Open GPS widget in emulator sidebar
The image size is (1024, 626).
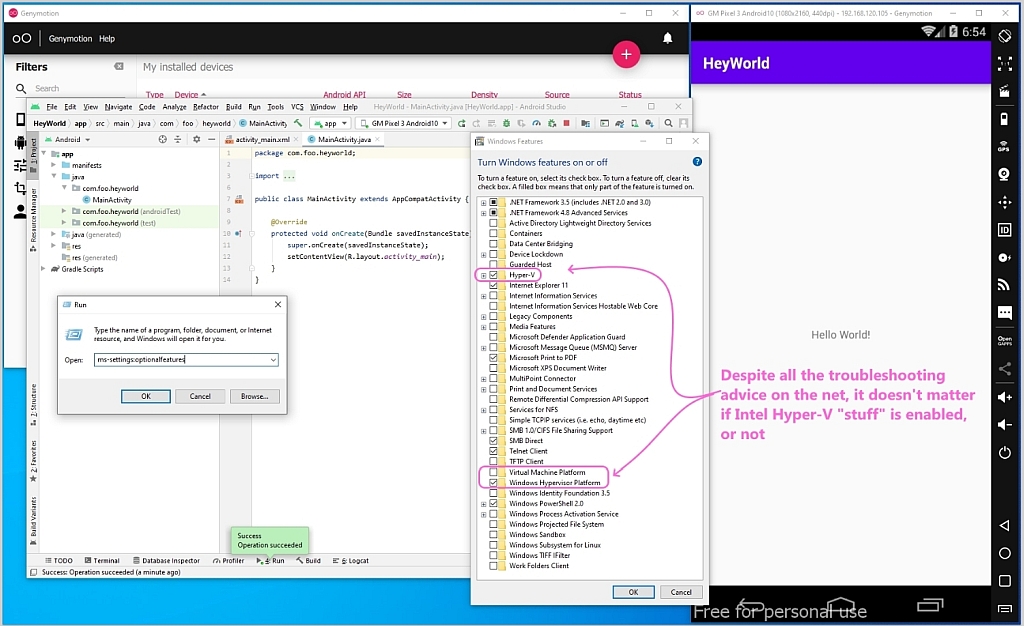tap(1004, 147)
